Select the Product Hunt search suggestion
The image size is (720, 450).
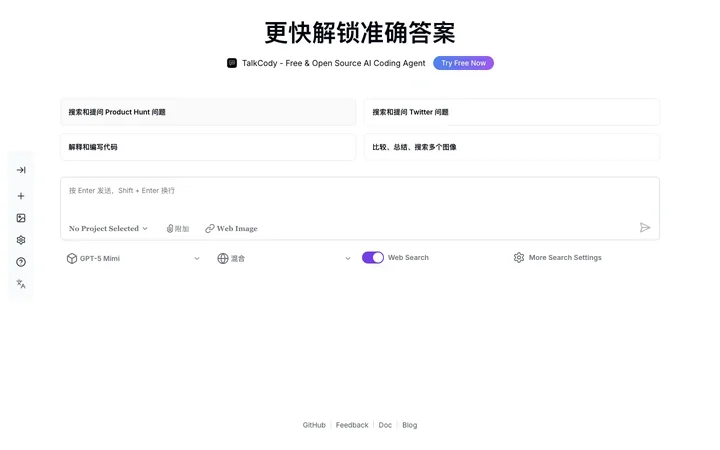tap(208, 112)
